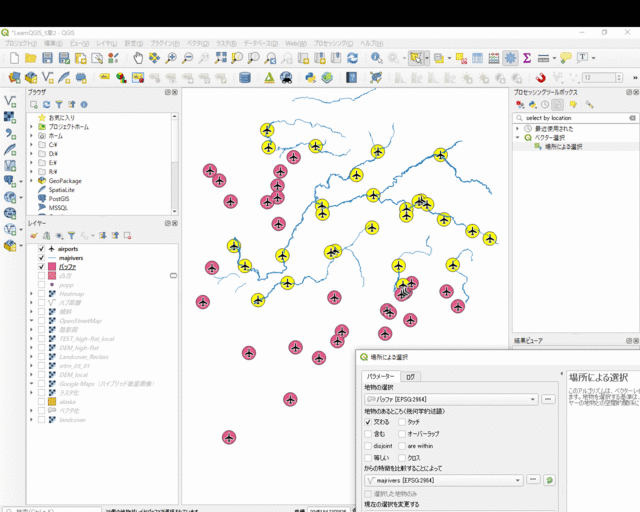Viewport: 640px width, 512px height.
Task: Open the ベクタ menu
Action: point(198,43)
